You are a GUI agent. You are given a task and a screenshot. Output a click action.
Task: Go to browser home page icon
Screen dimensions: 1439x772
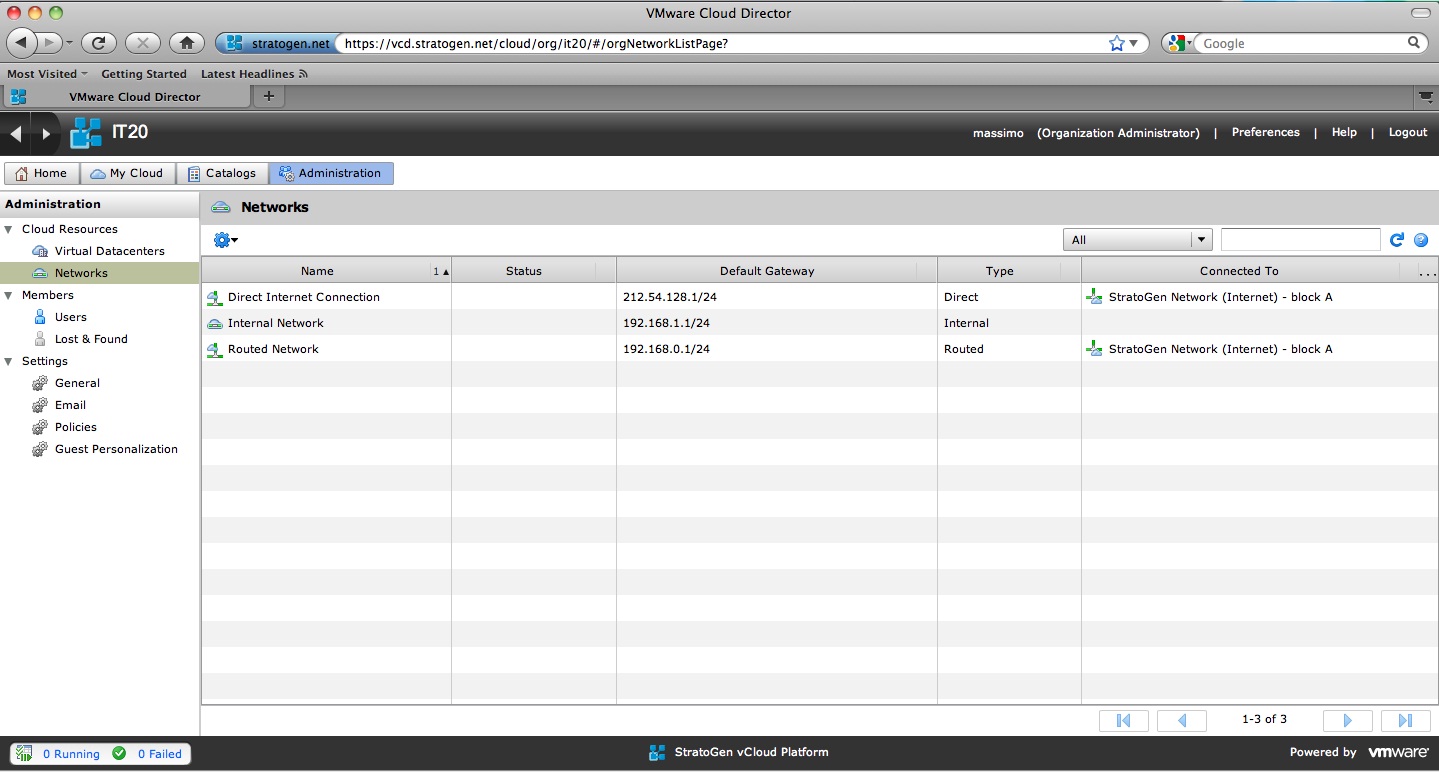pos(186,43)
